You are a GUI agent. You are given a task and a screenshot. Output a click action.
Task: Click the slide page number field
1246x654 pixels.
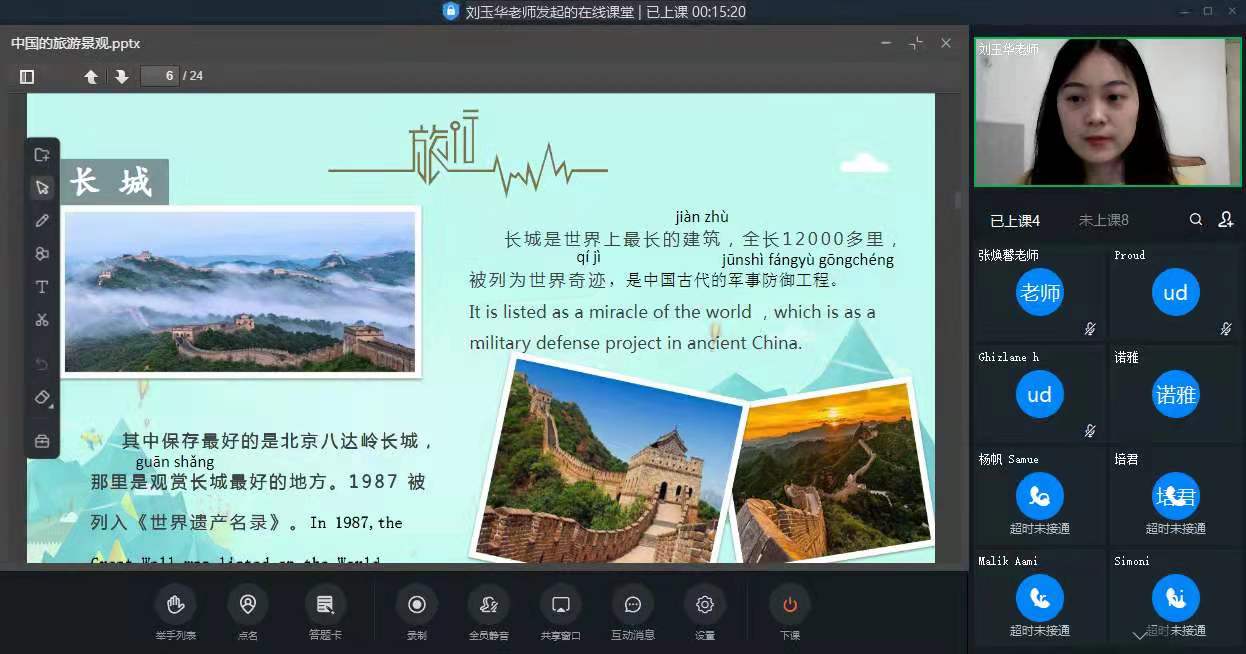click(159, 76)
